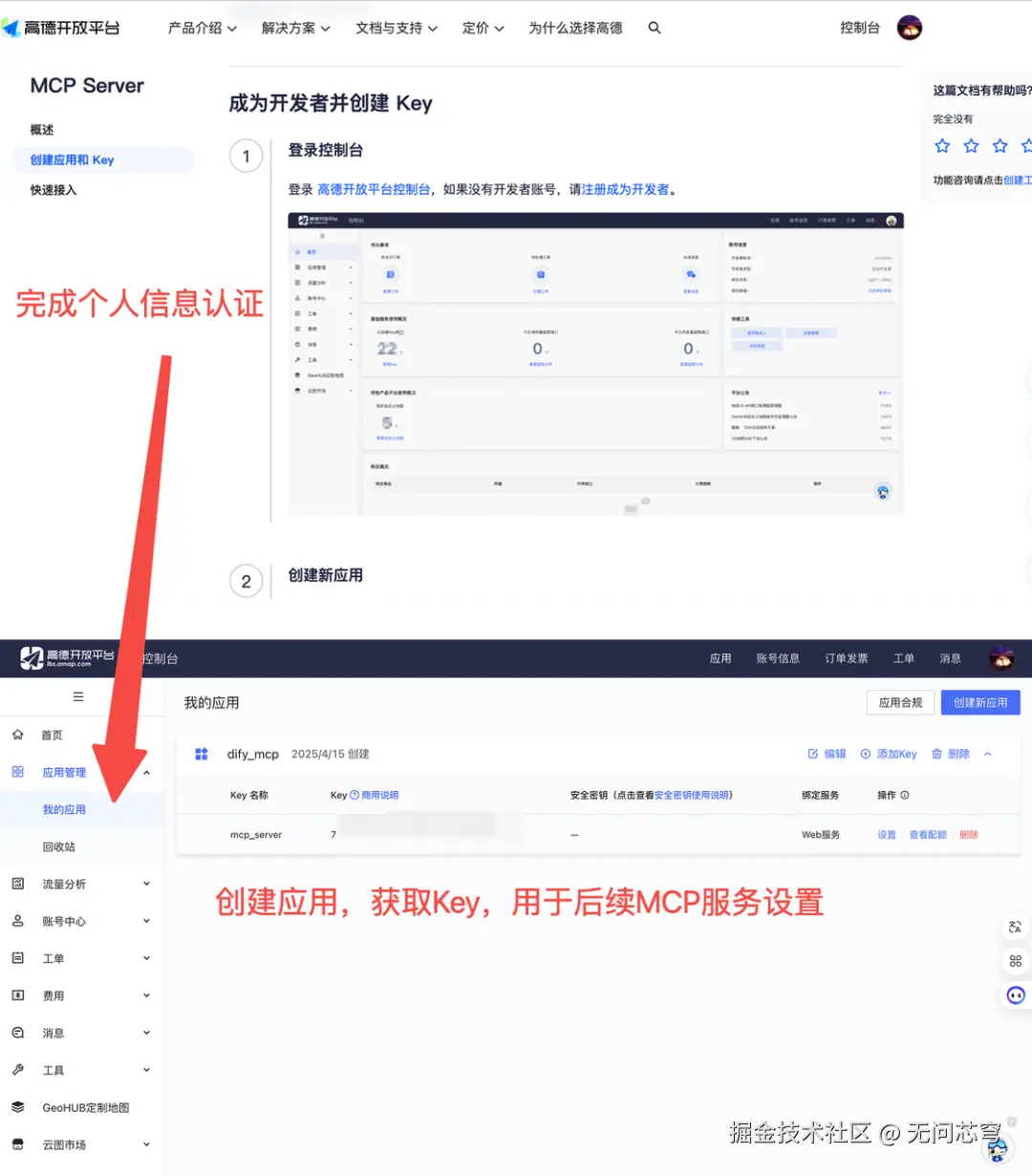Screen dimensions: 1032x1176
Task: Rate the document with the first star
Action: [942, 145]
